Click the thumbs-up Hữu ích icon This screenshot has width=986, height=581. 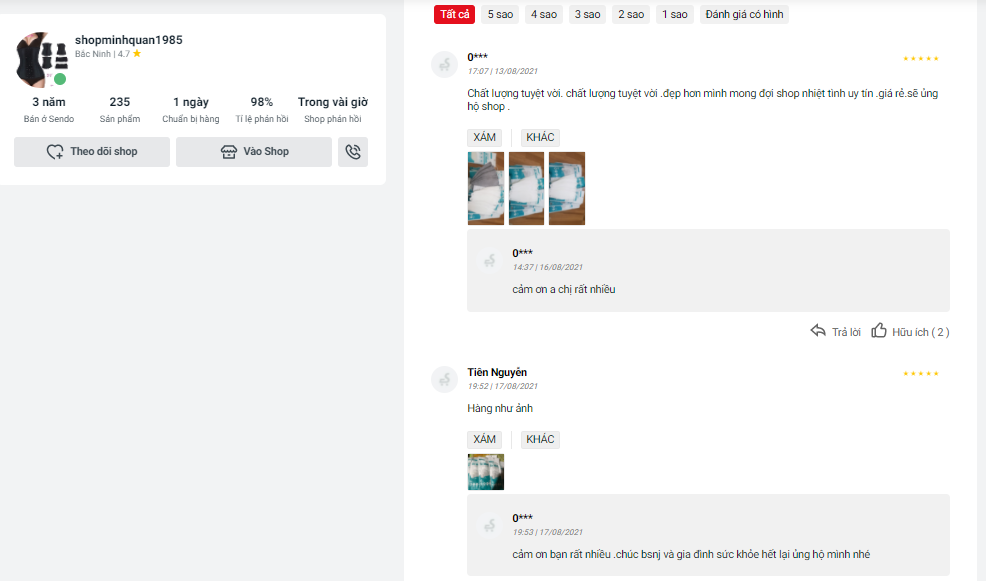(879, 331)
